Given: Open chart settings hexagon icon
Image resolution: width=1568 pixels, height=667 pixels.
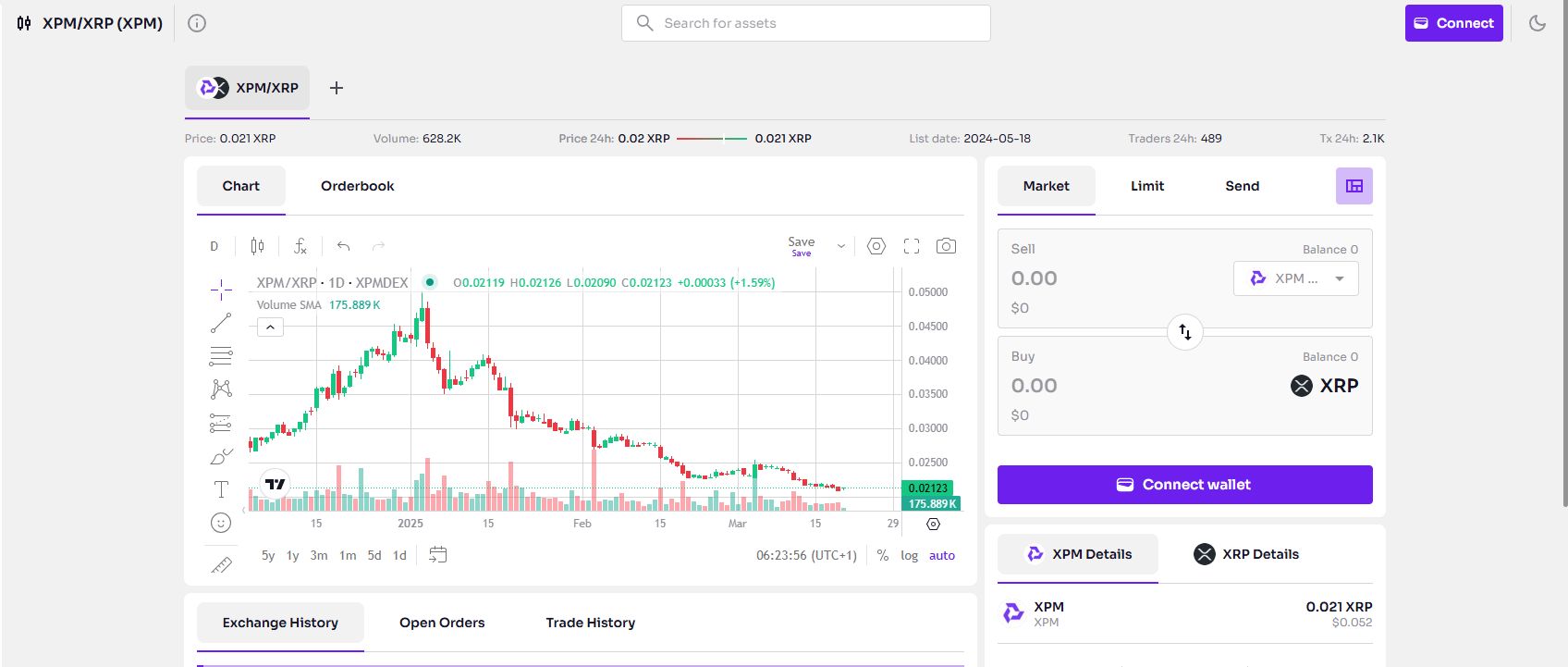Looking at the screenshot, I should [x=876, y=246].
